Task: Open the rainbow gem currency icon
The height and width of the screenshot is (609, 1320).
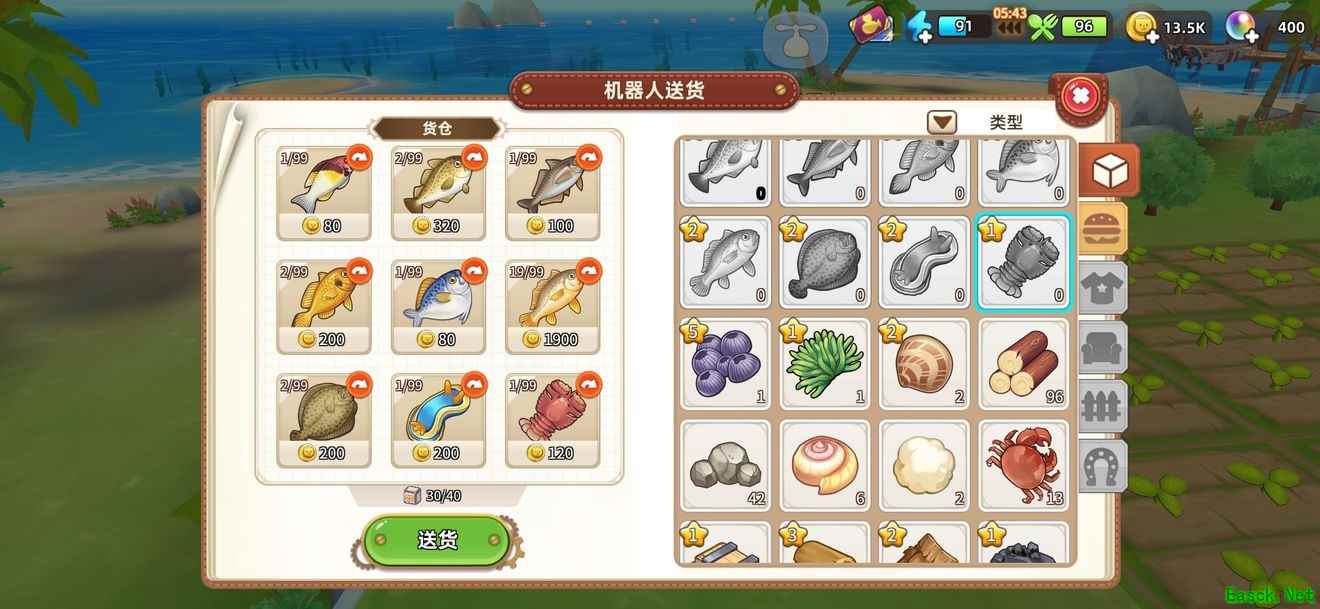Action: click(1242, 27)
